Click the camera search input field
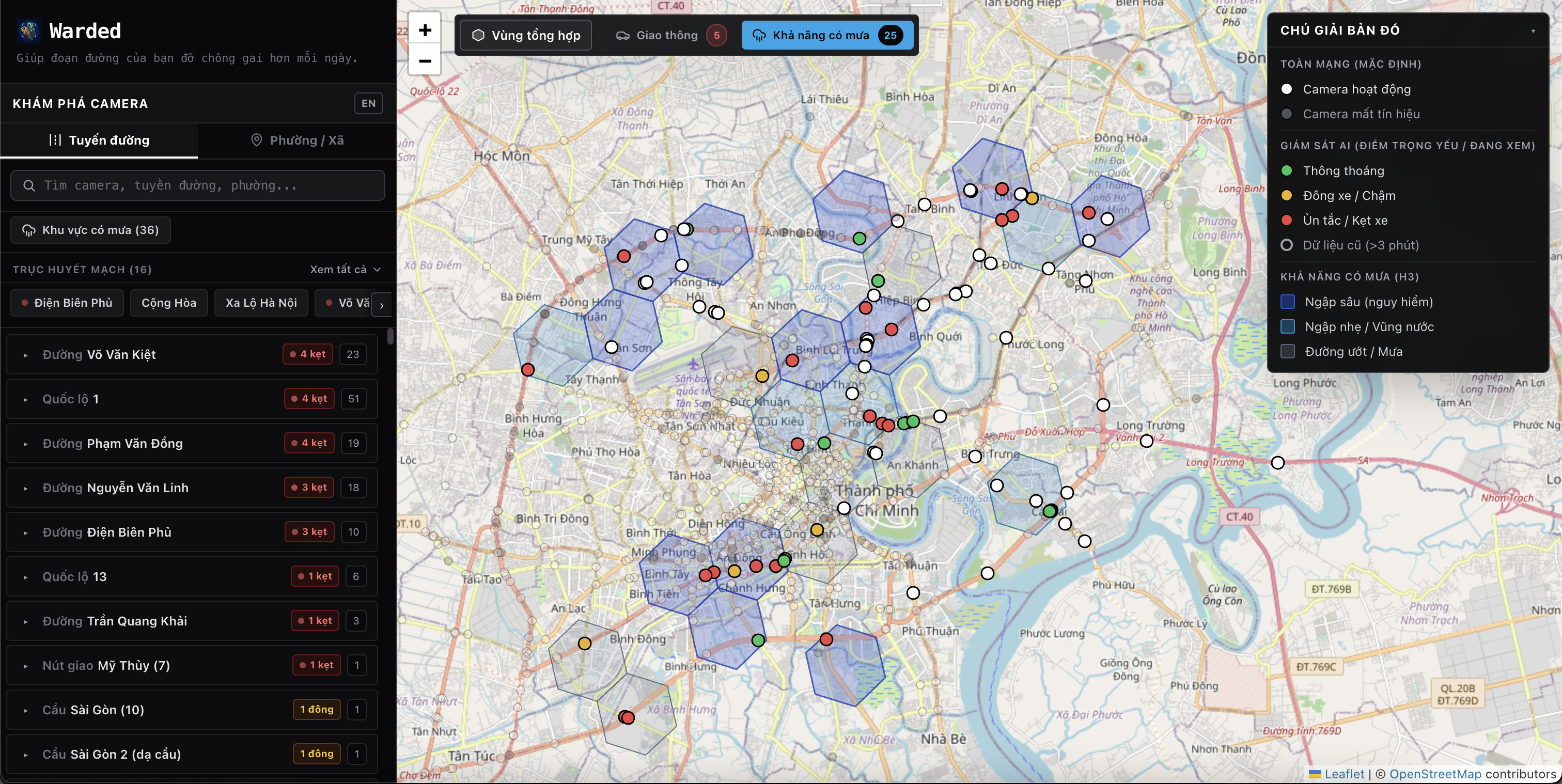Viewport: 1562px width, 784px height. point(198,185)
